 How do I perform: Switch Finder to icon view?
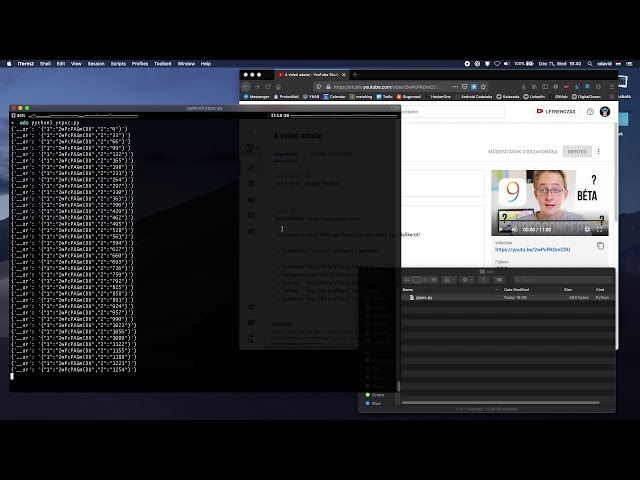(x=407, y=280)
